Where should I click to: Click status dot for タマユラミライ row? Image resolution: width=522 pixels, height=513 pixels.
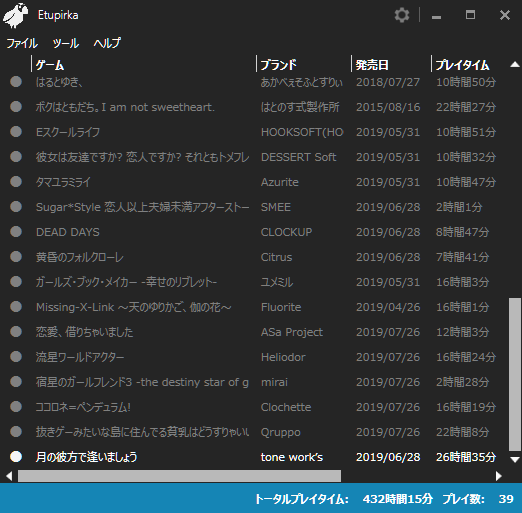coord(16,182)
